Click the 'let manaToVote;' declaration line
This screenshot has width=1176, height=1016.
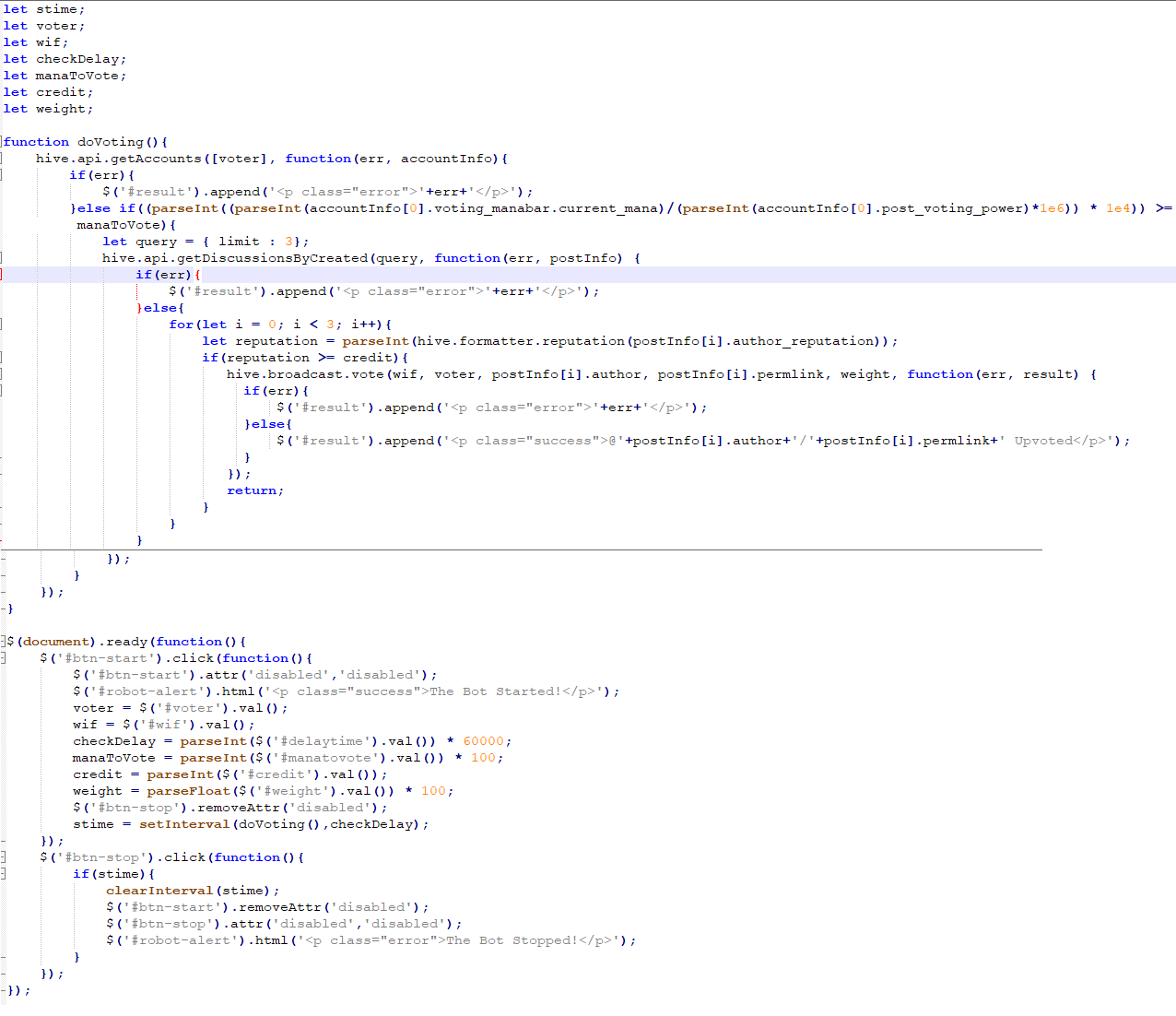pos(65,76)
